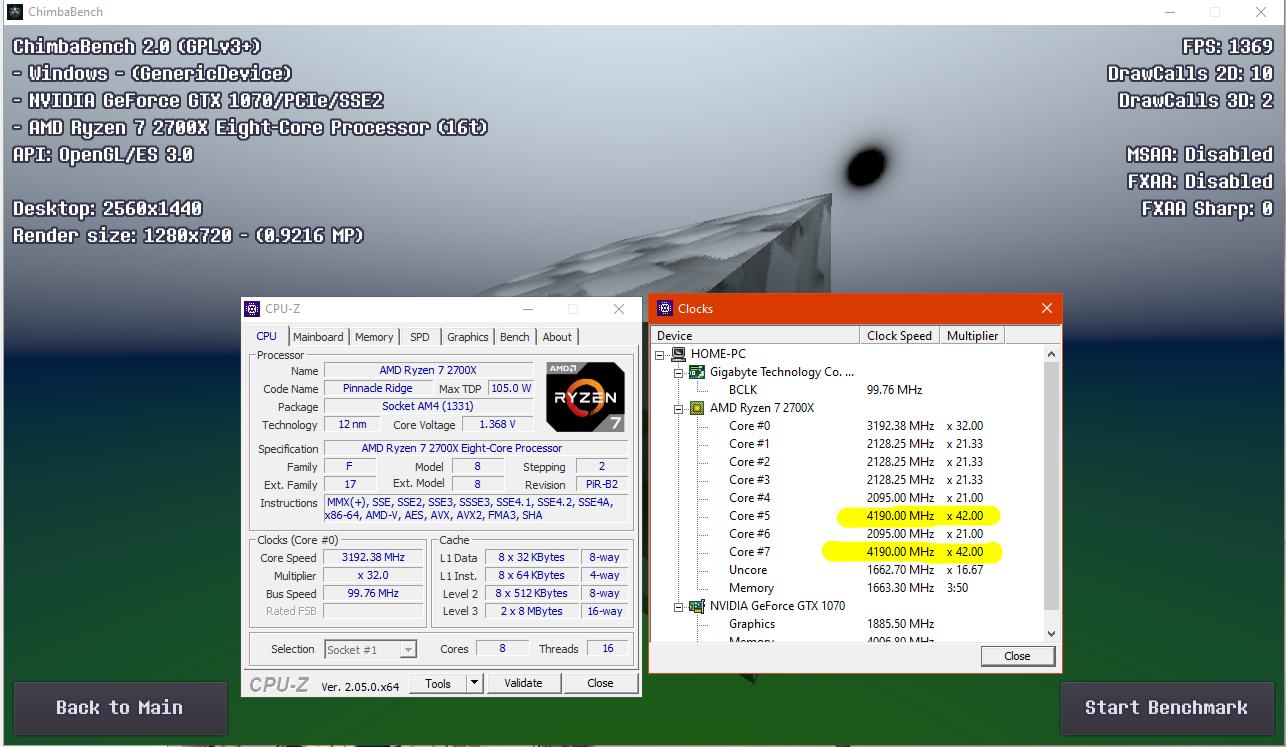Select the Uncore row
Viewport: 1286px width, 747px height.
(x=848, y=570)
